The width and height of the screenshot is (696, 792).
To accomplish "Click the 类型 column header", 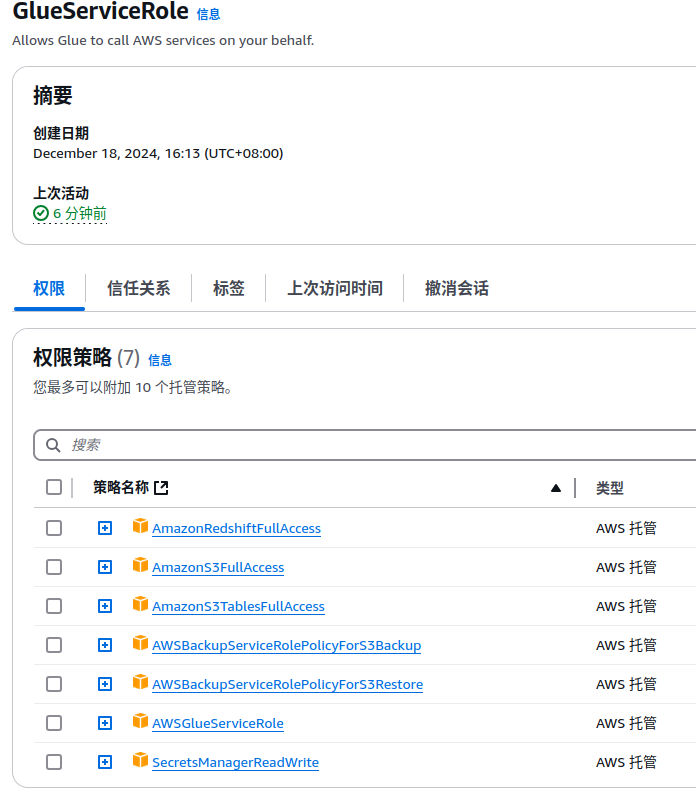I will pyautogui.click(x=610, y=488).
